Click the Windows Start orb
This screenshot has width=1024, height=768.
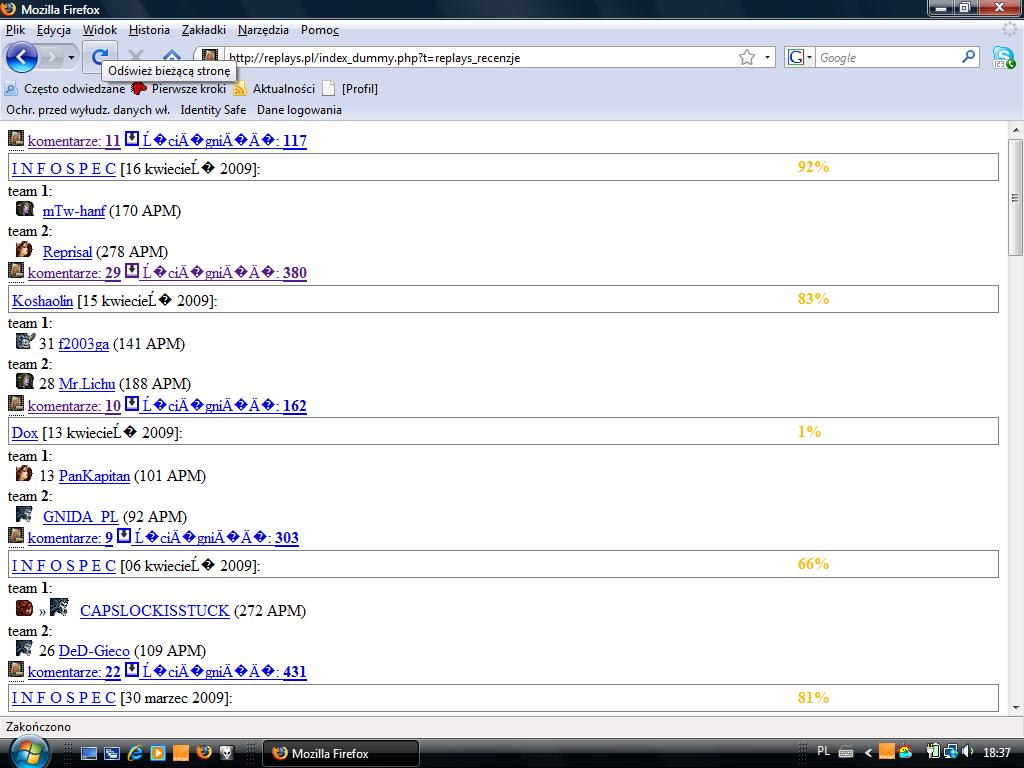(x=27, y=751)
